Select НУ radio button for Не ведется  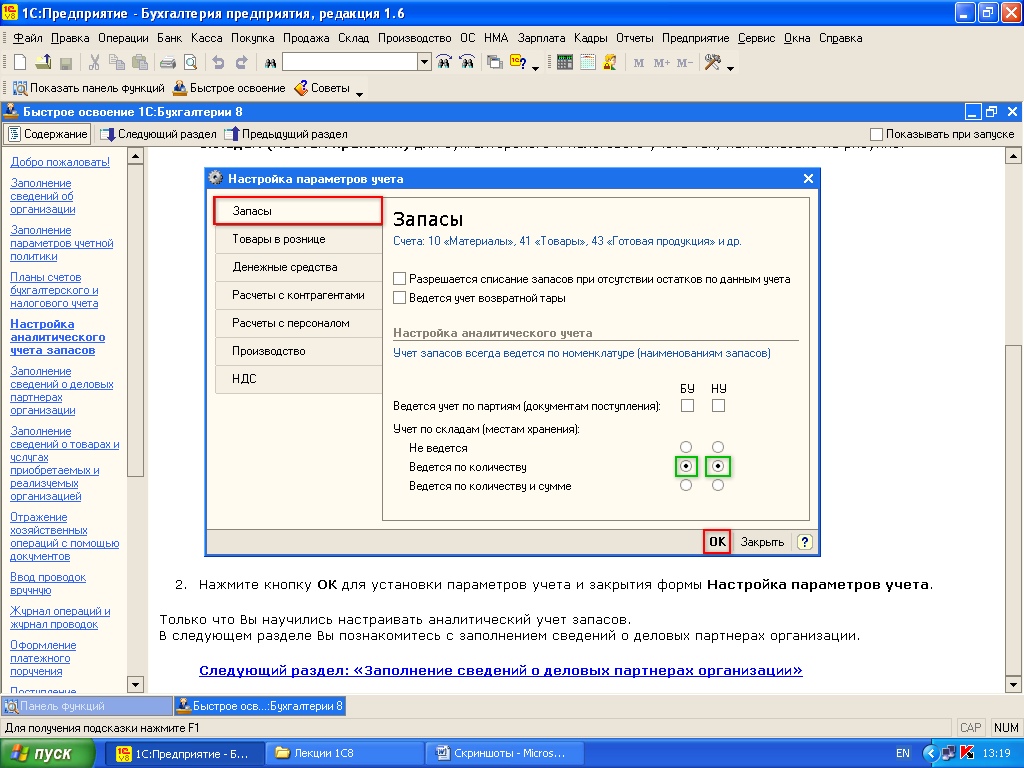[x=718, y=447]
